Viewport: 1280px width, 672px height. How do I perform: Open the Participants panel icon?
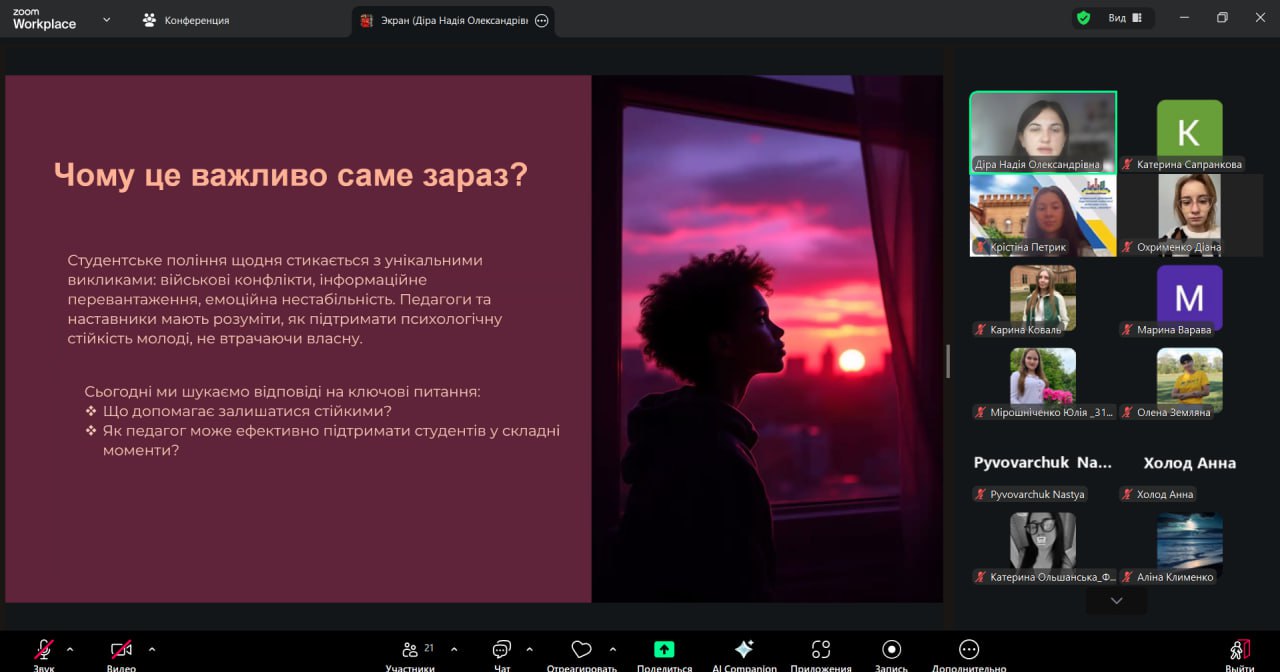coord(410,650)
